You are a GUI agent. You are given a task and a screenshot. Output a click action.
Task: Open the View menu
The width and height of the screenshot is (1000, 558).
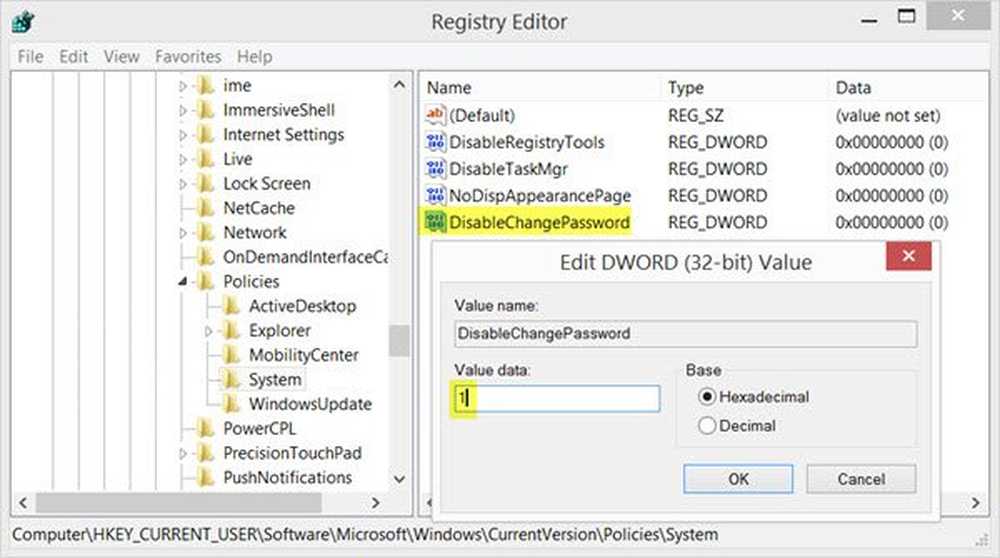pos(121,57)
